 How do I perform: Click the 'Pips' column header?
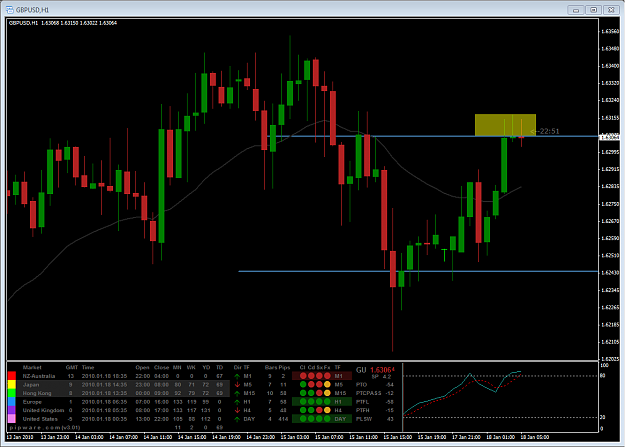285,367
